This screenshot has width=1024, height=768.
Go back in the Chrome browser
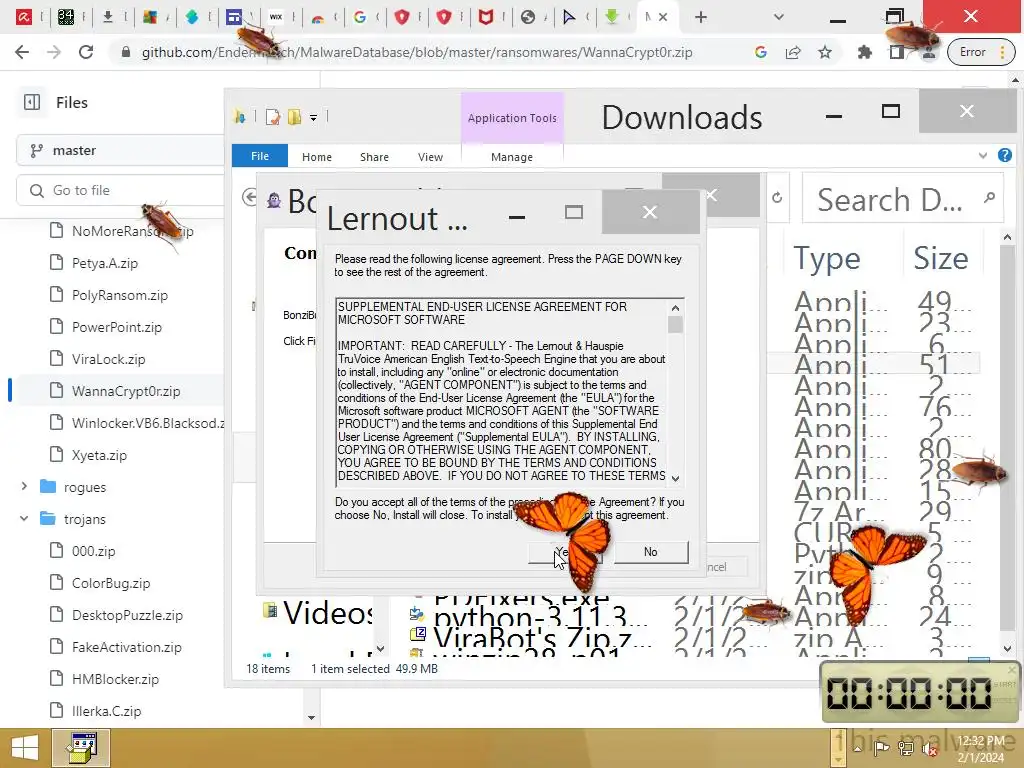pos(22,52)
